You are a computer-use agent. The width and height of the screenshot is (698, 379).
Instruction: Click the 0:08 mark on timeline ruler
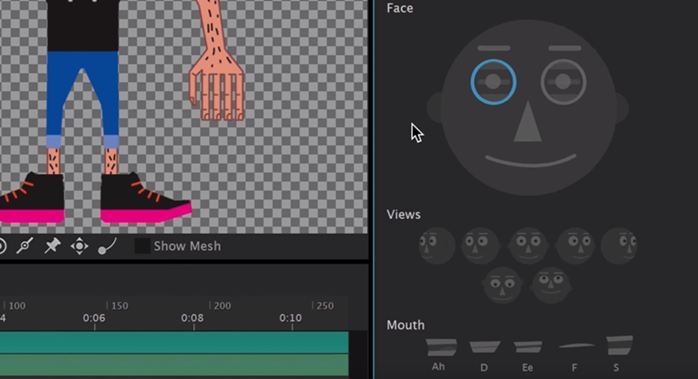192,318
